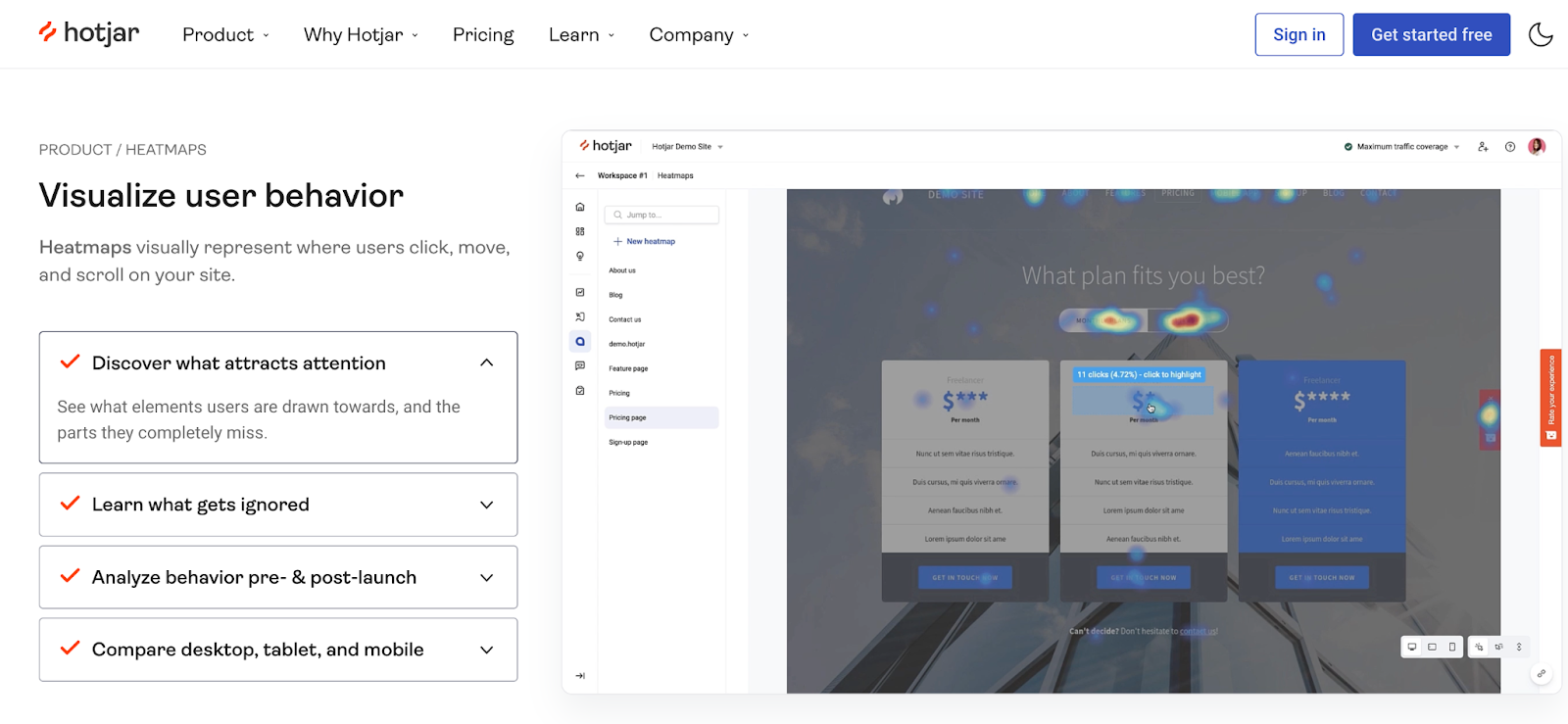Switch heatmap to mobile device view
The height and width of the screenshot is (724, 1568).
pos(1451,647)
